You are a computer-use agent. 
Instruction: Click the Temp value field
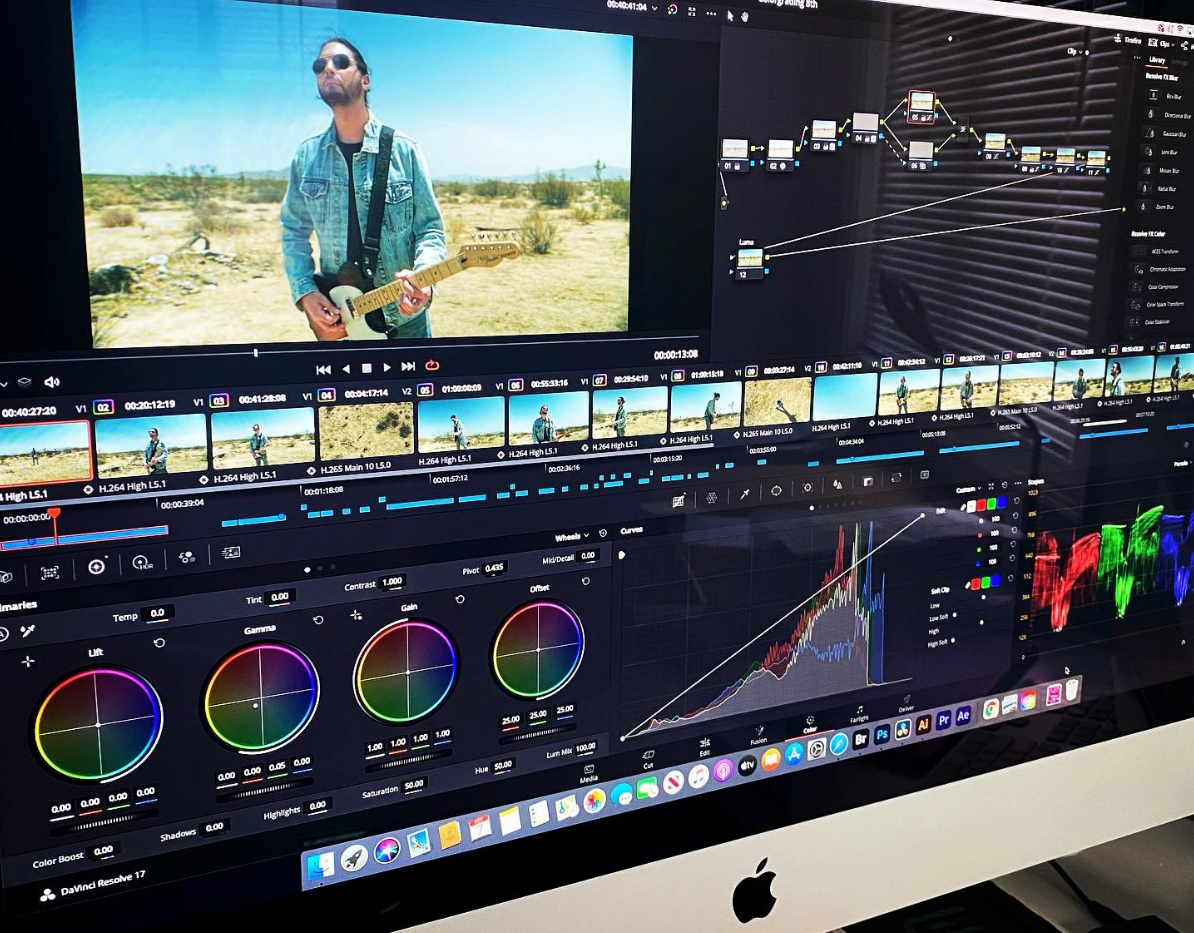(158, 612)
